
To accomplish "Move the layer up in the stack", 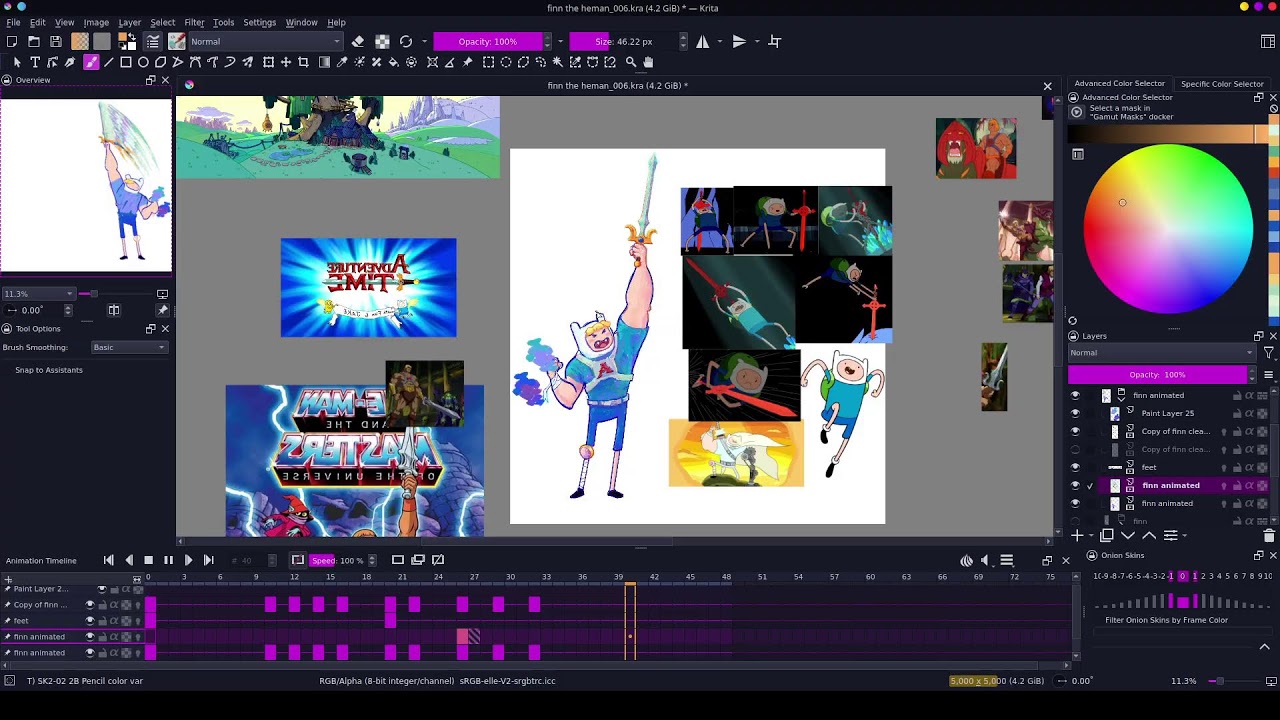I will pyautogui.click(x=1149, y=536).
